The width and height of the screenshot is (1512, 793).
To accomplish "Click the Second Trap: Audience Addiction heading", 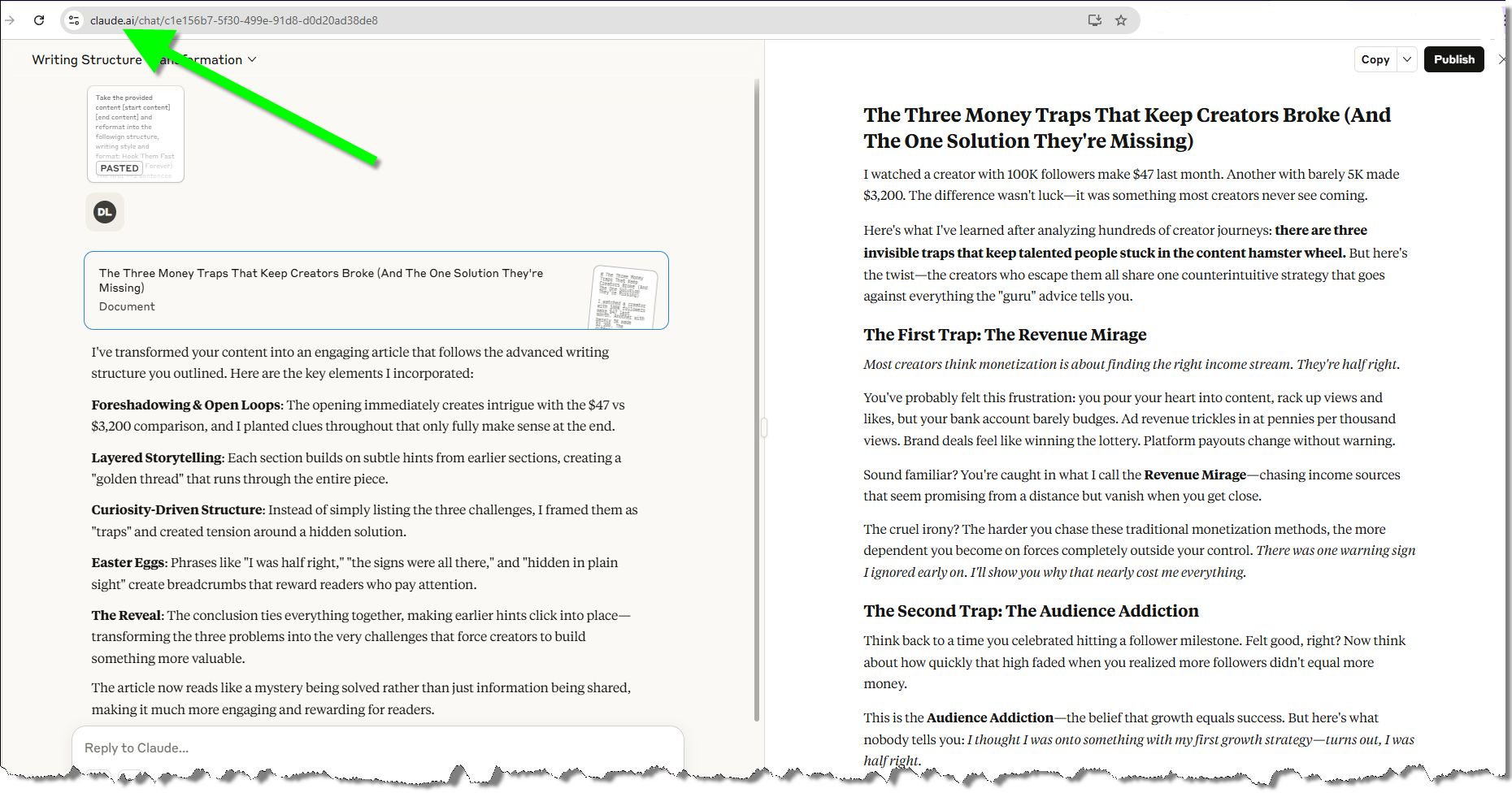I will (1031, 611).
